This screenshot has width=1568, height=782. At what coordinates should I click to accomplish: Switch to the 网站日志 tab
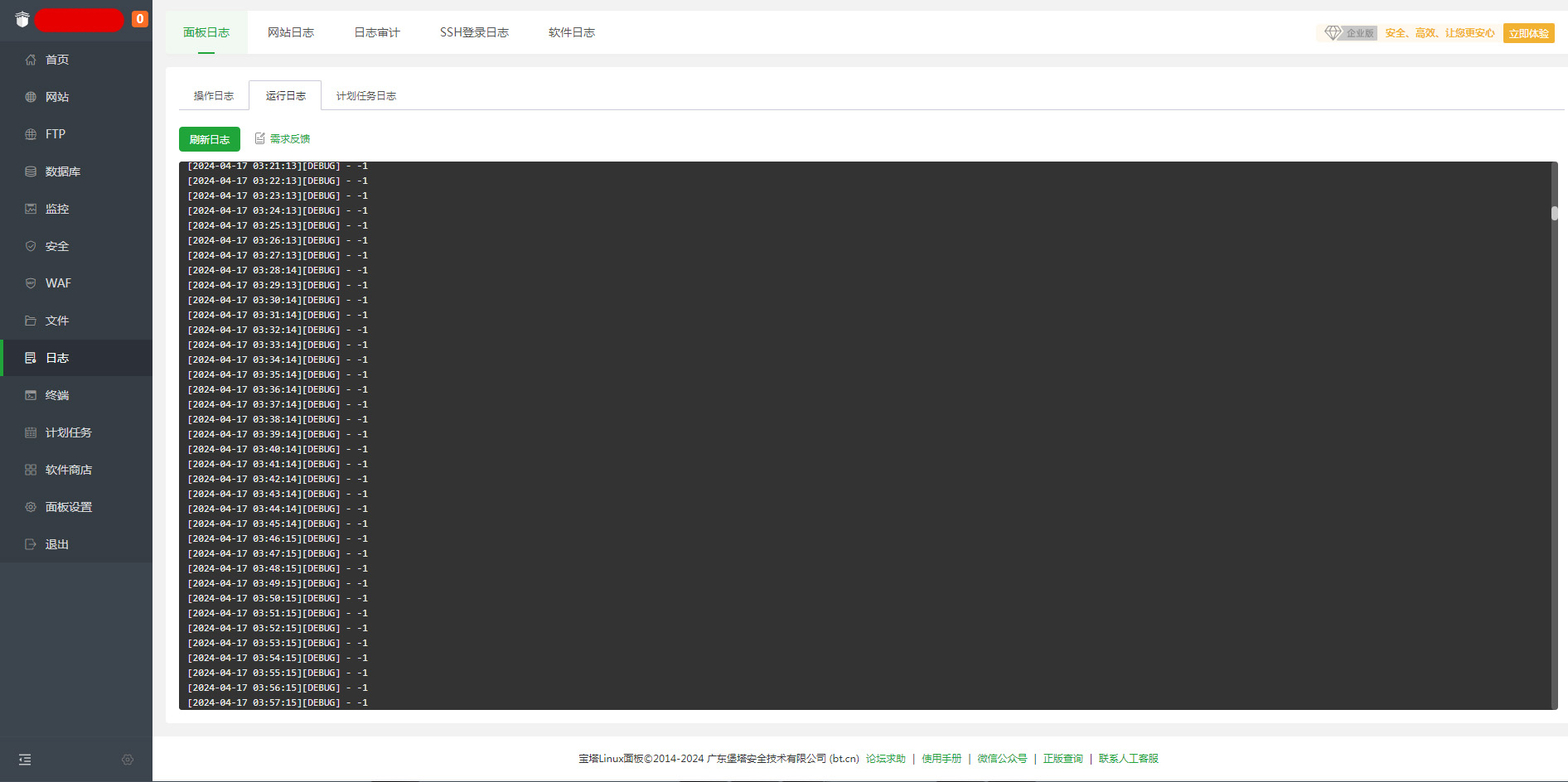pos(291,32)
